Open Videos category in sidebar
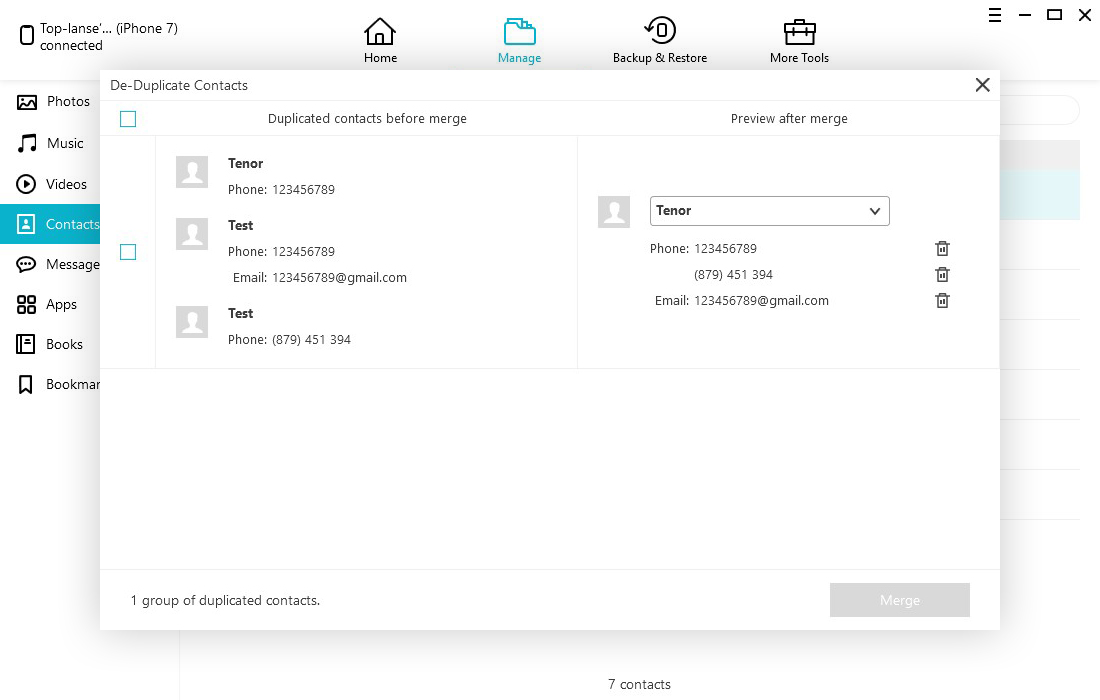1100x700 pixels. 51,184
